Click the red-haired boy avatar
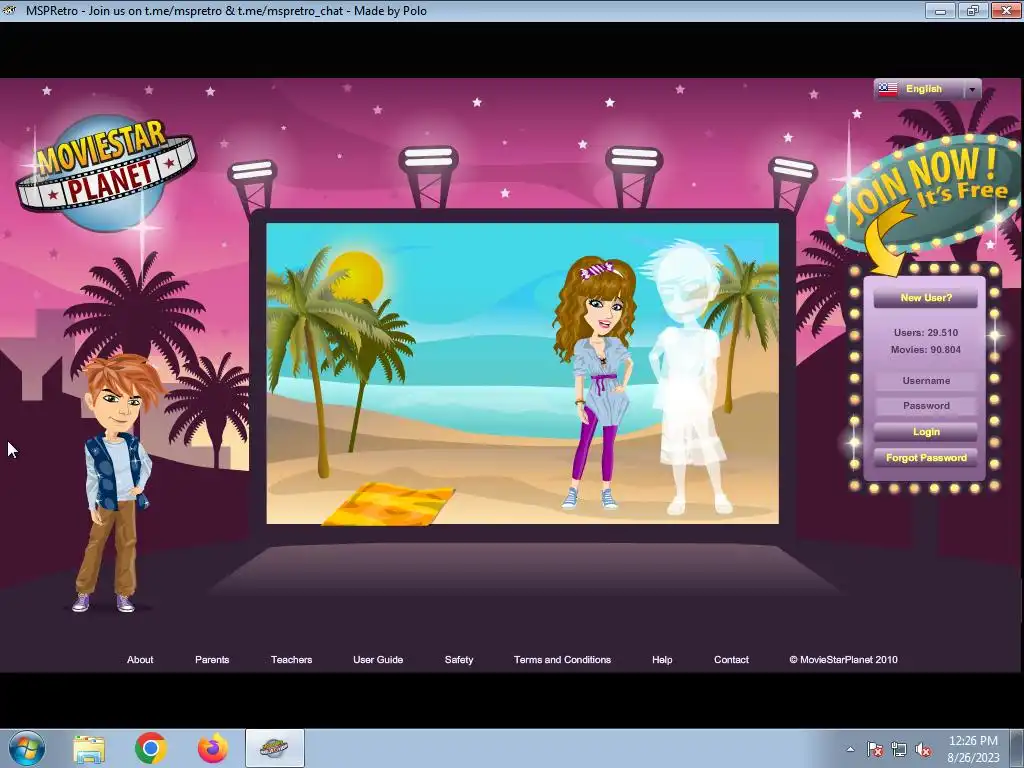The height and width of the screenshot is (768, 1024). (118, 483)
